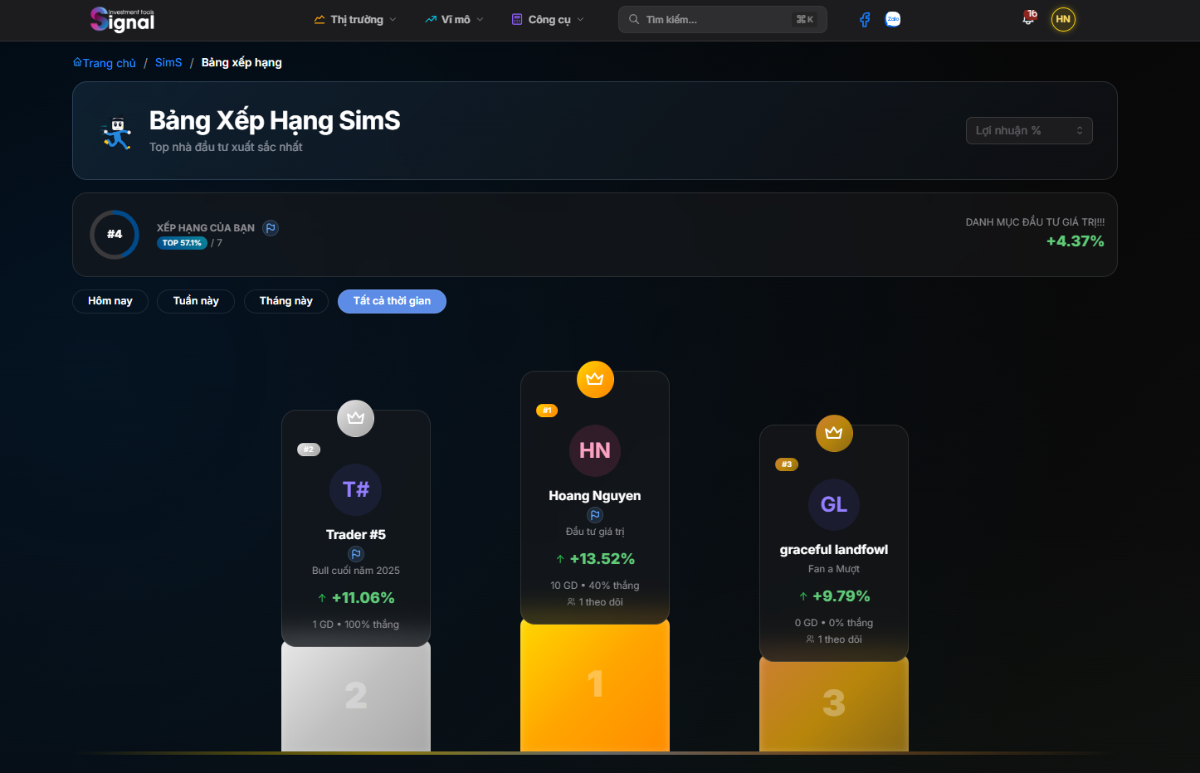The width and height of the screenshot is (1200, 773).
Task: Open the Zalo chat icon
Action: click(893, 20)
